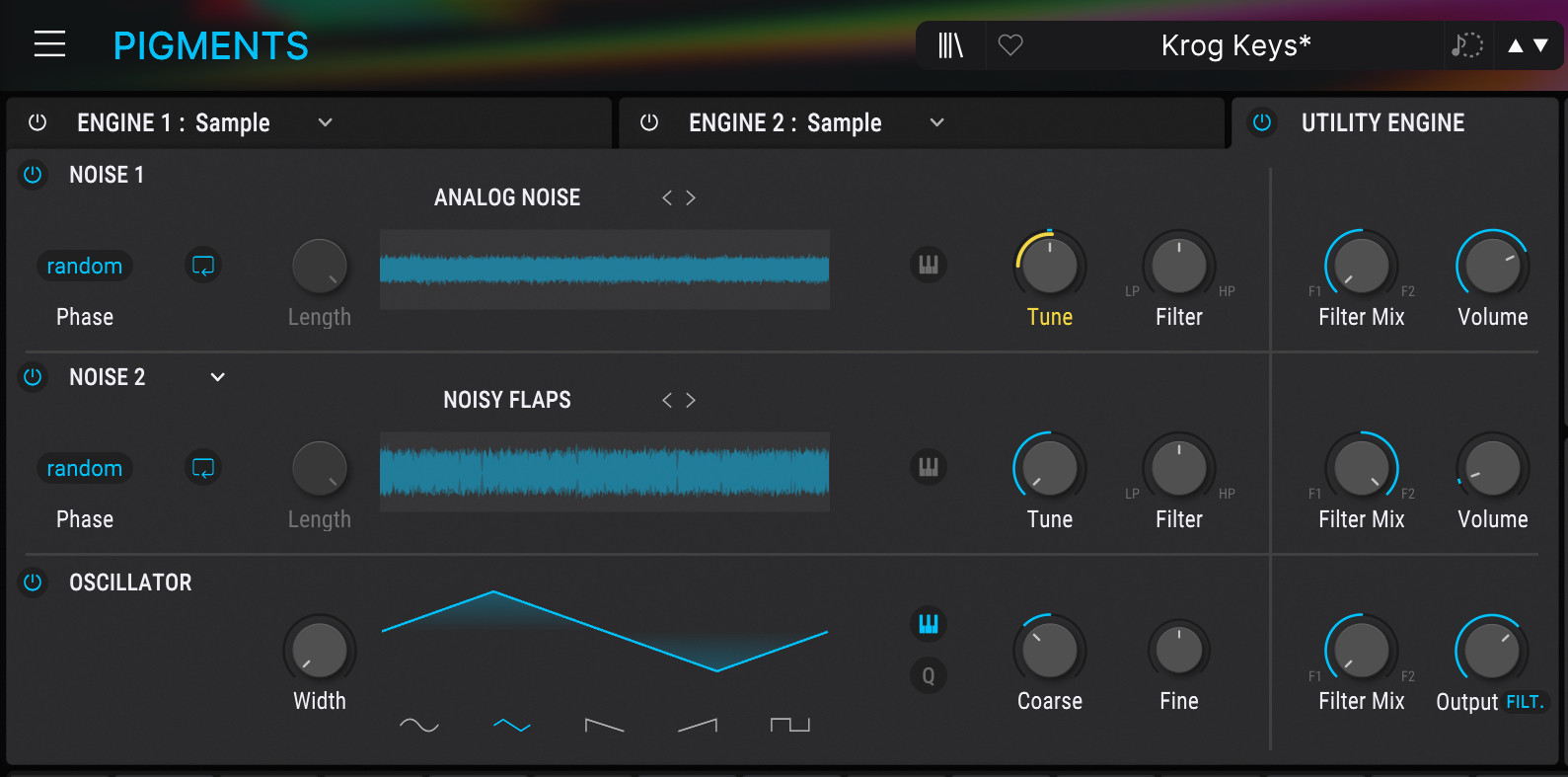Open the hamburger main menu

(x=49, y=44)
